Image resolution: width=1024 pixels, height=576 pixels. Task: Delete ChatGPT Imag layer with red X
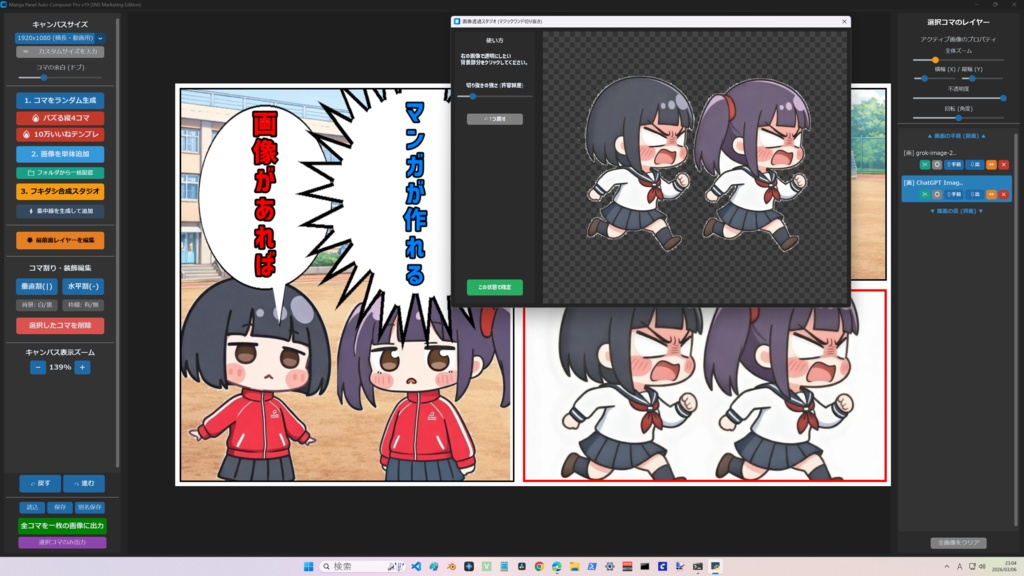click(1004, 195)
